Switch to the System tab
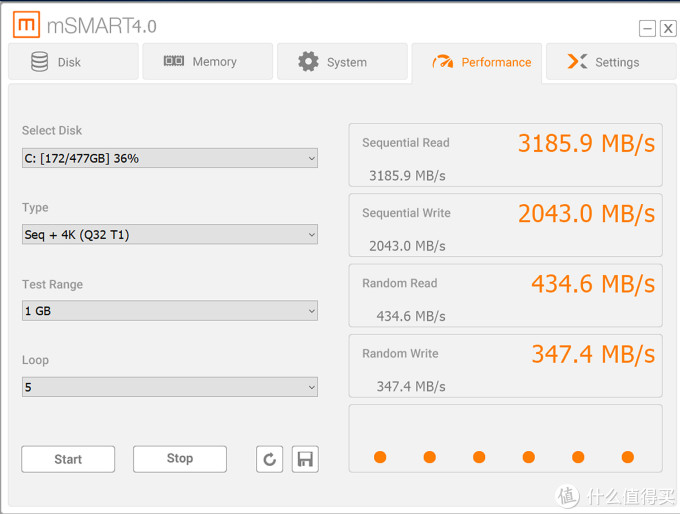The width and height of the screenshot is (680, 514). click(x=342, y=62)
